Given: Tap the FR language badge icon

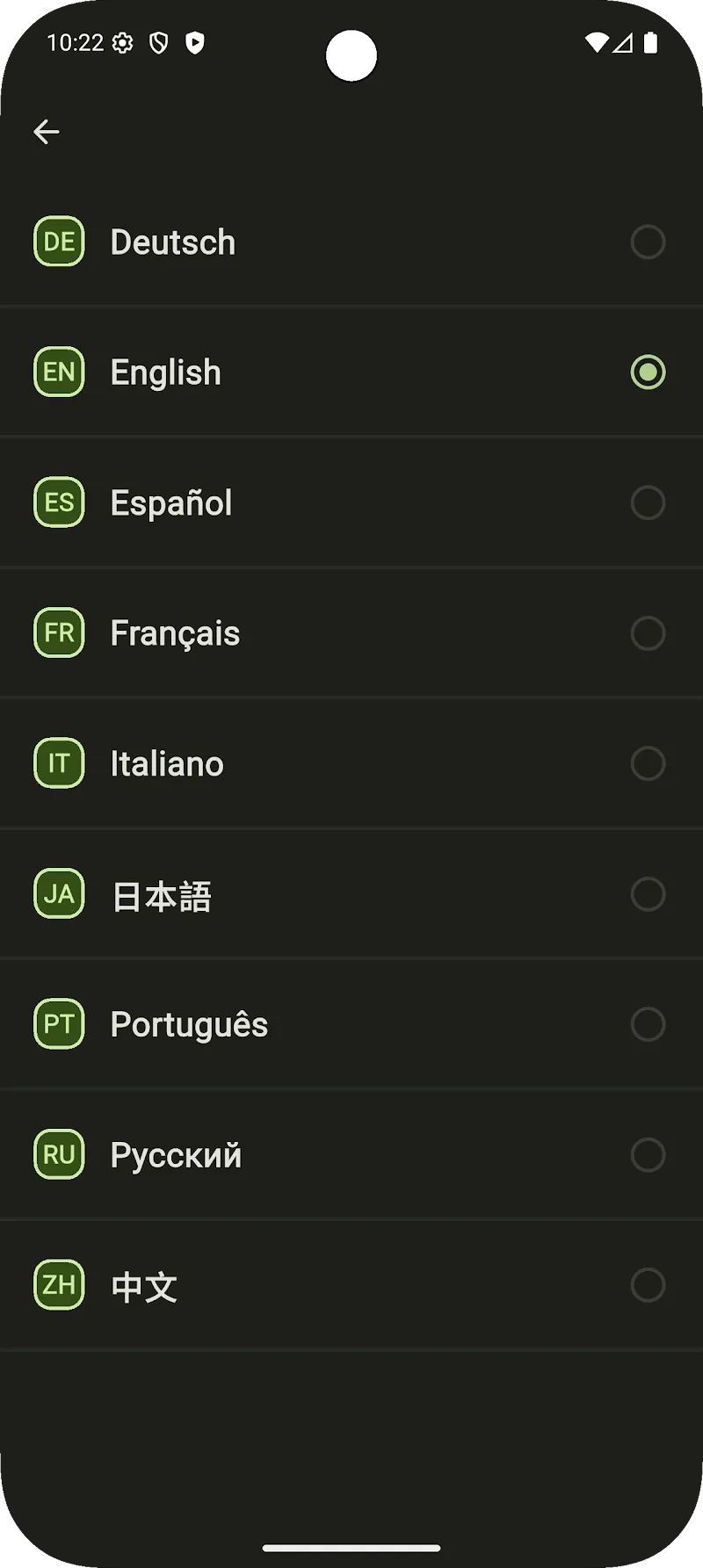Looking at the screenshot, I should (59, 632).
